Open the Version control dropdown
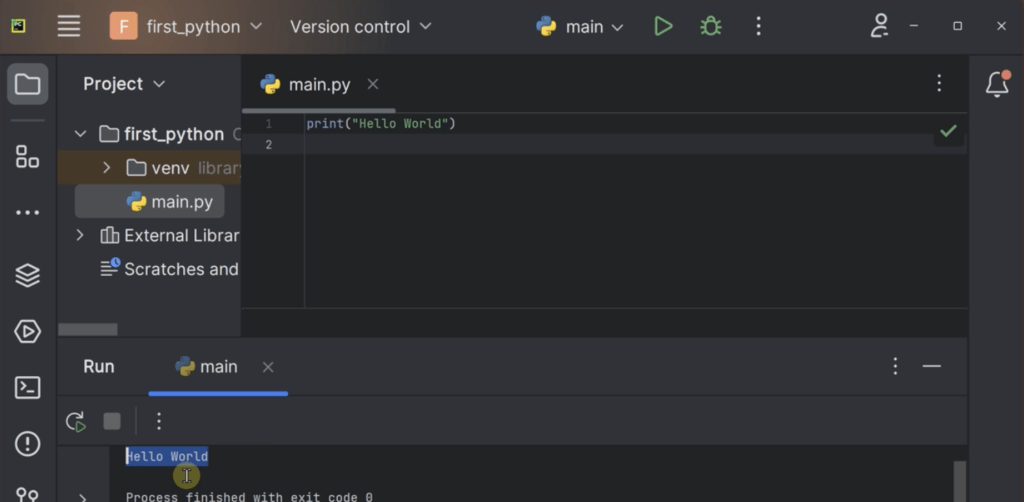The height and width of the screenshot is (502, 1024). coord(360,27)
